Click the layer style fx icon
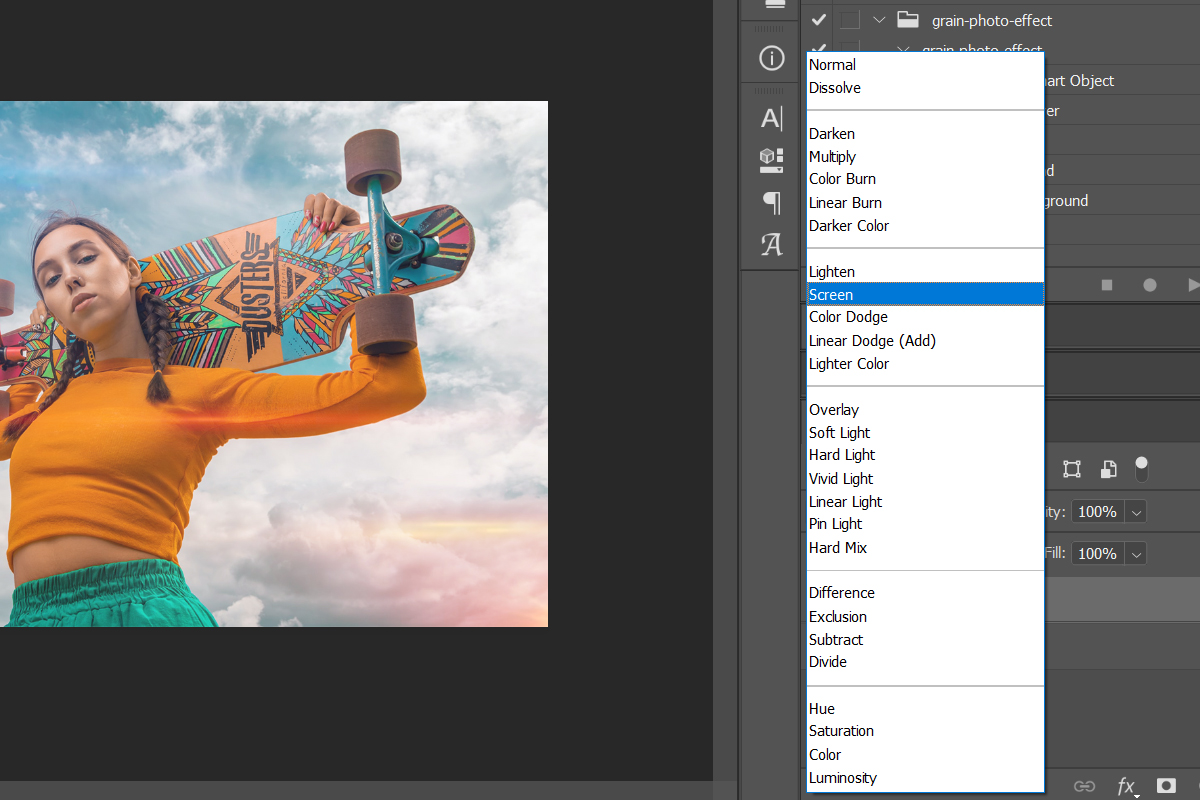1200x800 pixels. [x=1126, y=786]
